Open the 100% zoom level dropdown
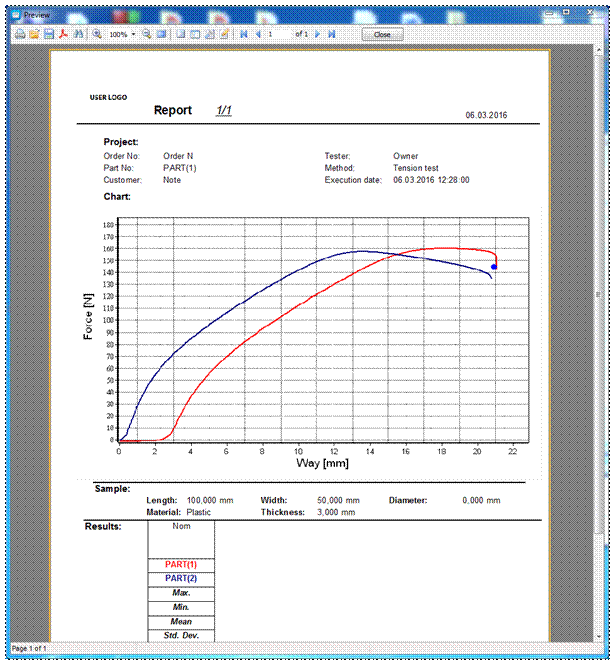 [133, 34]
